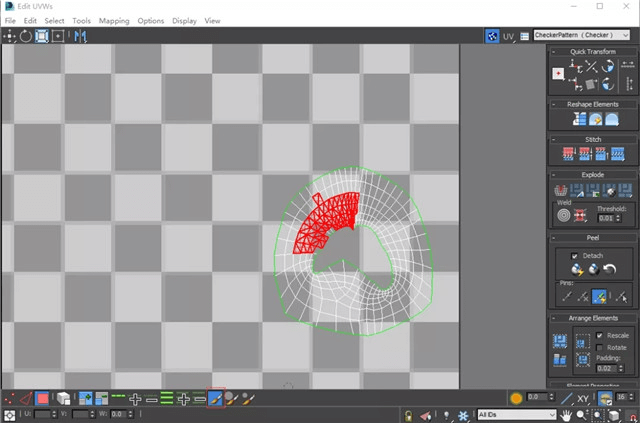The height and width of the screenshot is (423, 640).
Task: Open the Options menu
Action: 151,21
